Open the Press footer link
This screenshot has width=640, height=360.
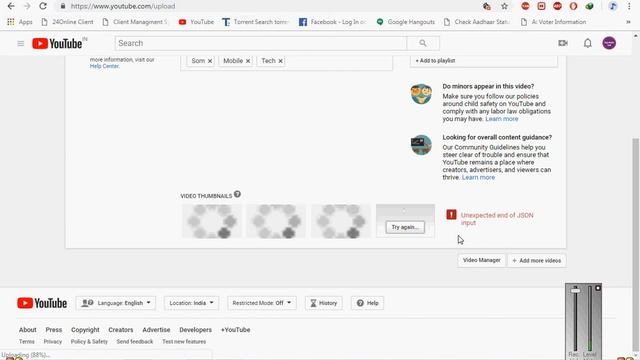[54, 330]
